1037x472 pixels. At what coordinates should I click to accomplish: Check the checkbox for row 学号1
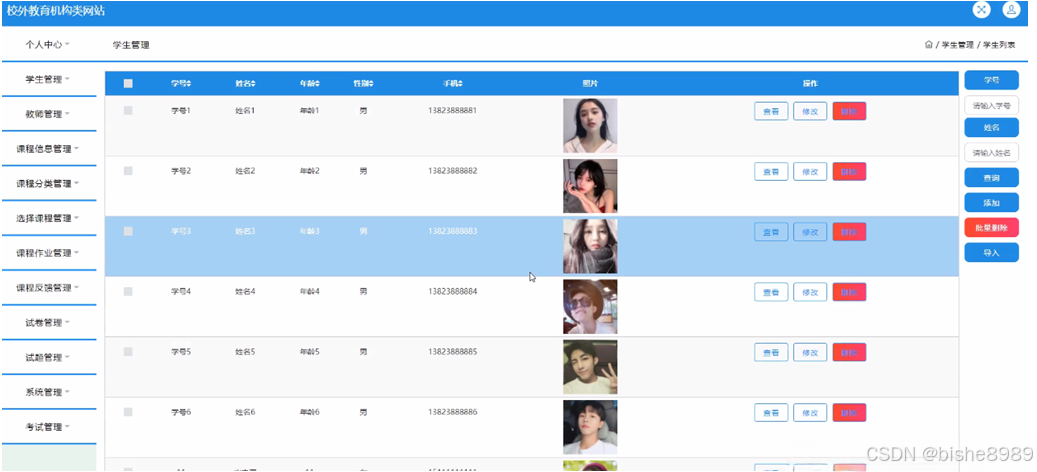tap(128, 110)
